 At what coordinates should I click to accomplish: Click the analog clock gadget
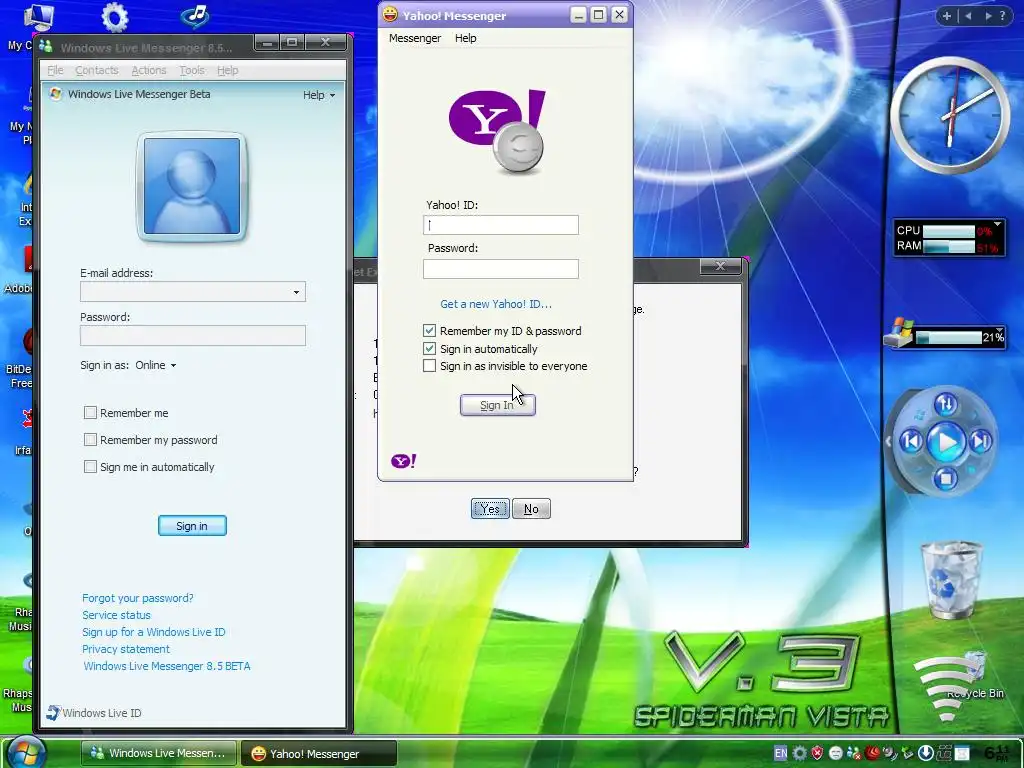pos(950,116)
